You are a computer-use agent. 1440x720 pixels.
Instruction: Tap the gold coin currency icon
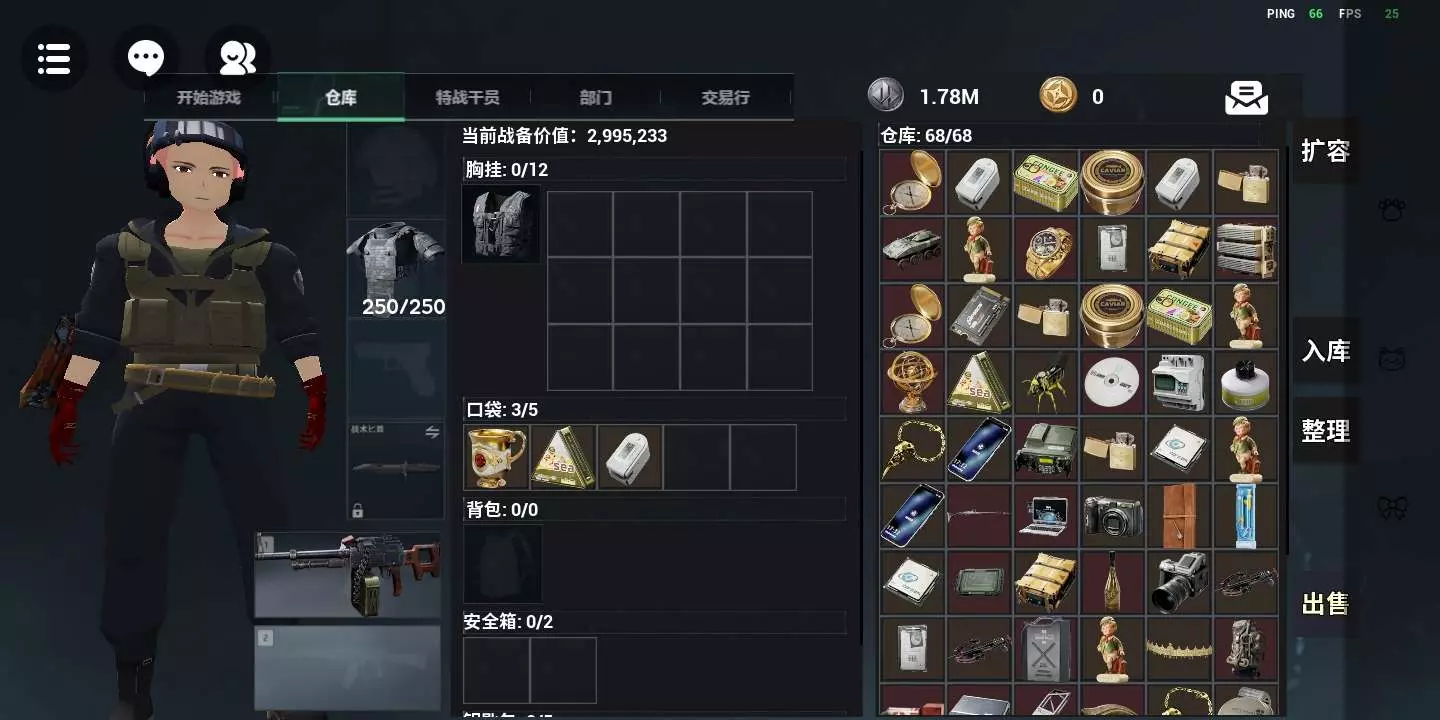[x=1057, y=96]
